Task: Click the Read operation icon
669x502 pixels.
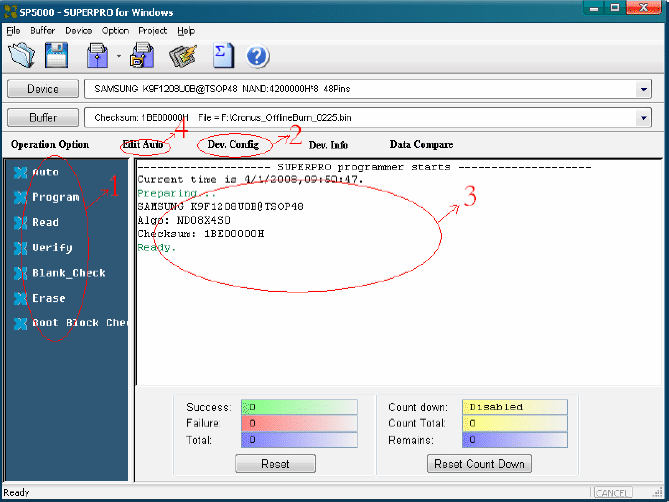Action: pos(20,223)
